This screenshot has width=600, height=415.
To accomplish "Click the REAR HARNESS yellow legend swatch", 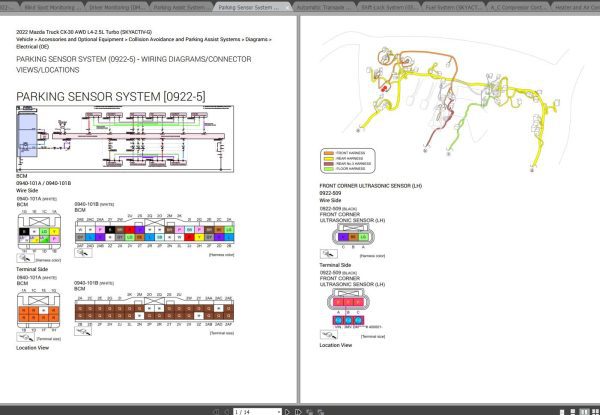I will [x=329, y=158].
